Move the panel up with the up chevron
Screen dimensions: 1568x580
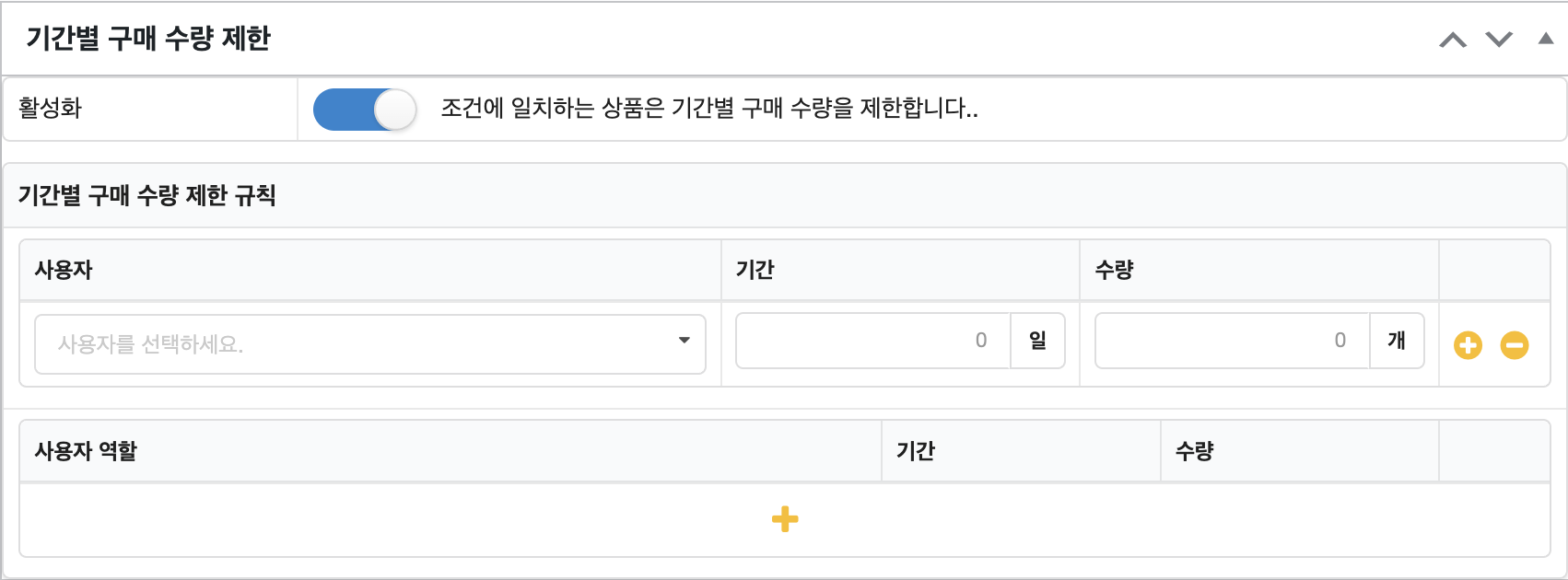1453,40
